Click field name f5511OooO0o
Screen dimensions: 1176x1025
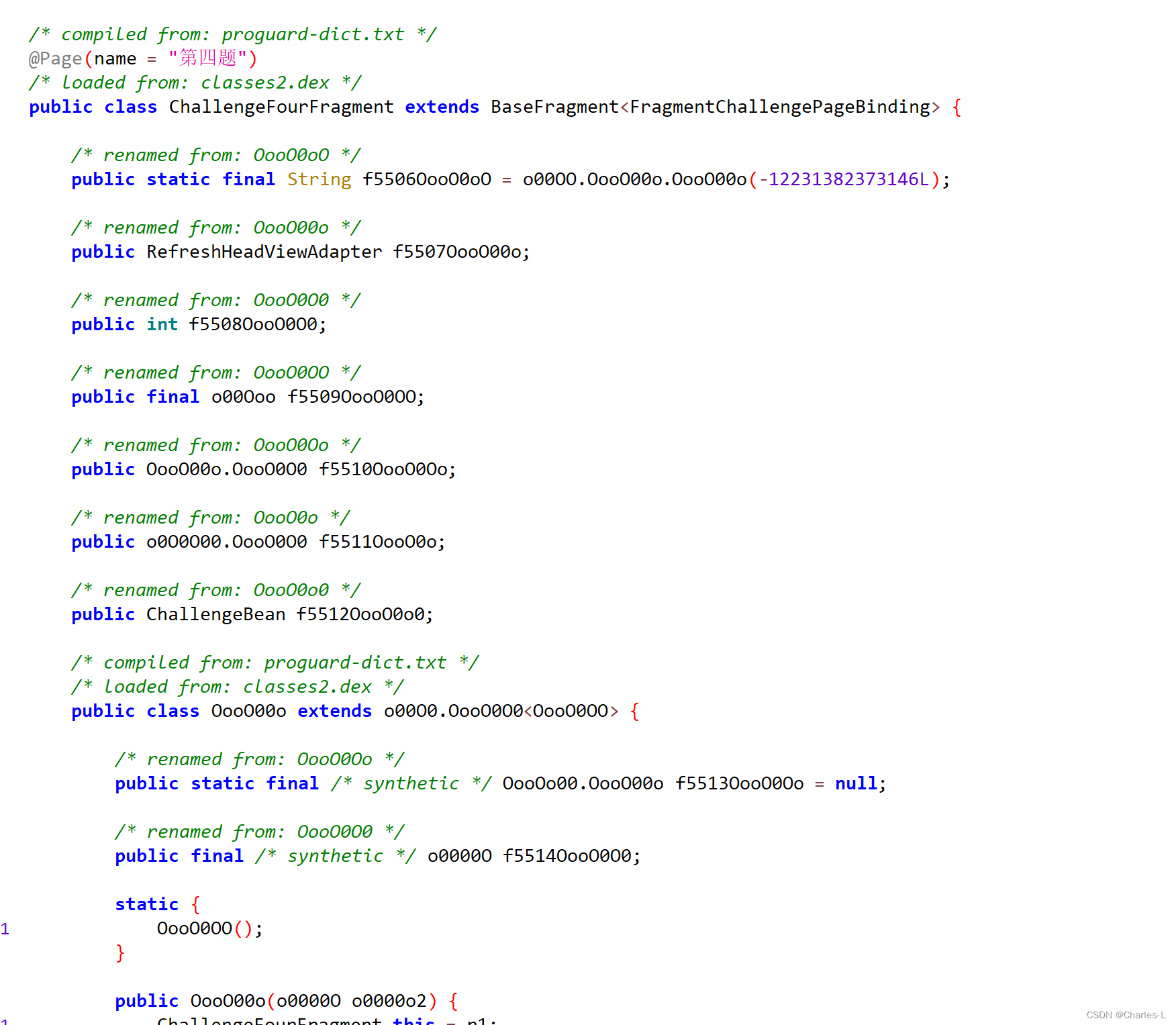[378, 542]
